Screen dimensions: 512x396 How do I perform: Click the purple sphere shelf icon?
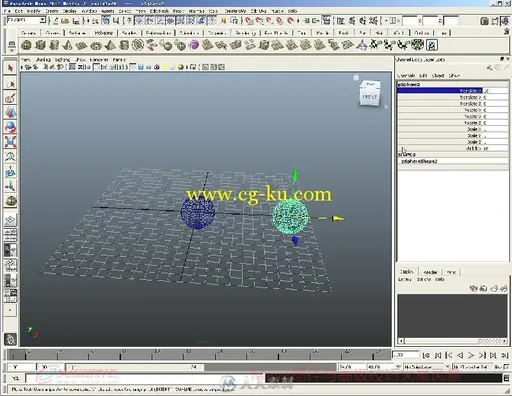tap(194, 45)
